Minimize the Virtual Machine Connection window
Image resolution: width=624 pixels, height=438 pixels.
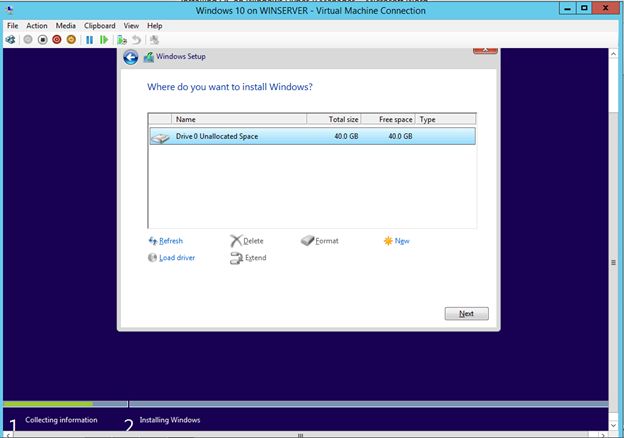click(x=568, y=8)
